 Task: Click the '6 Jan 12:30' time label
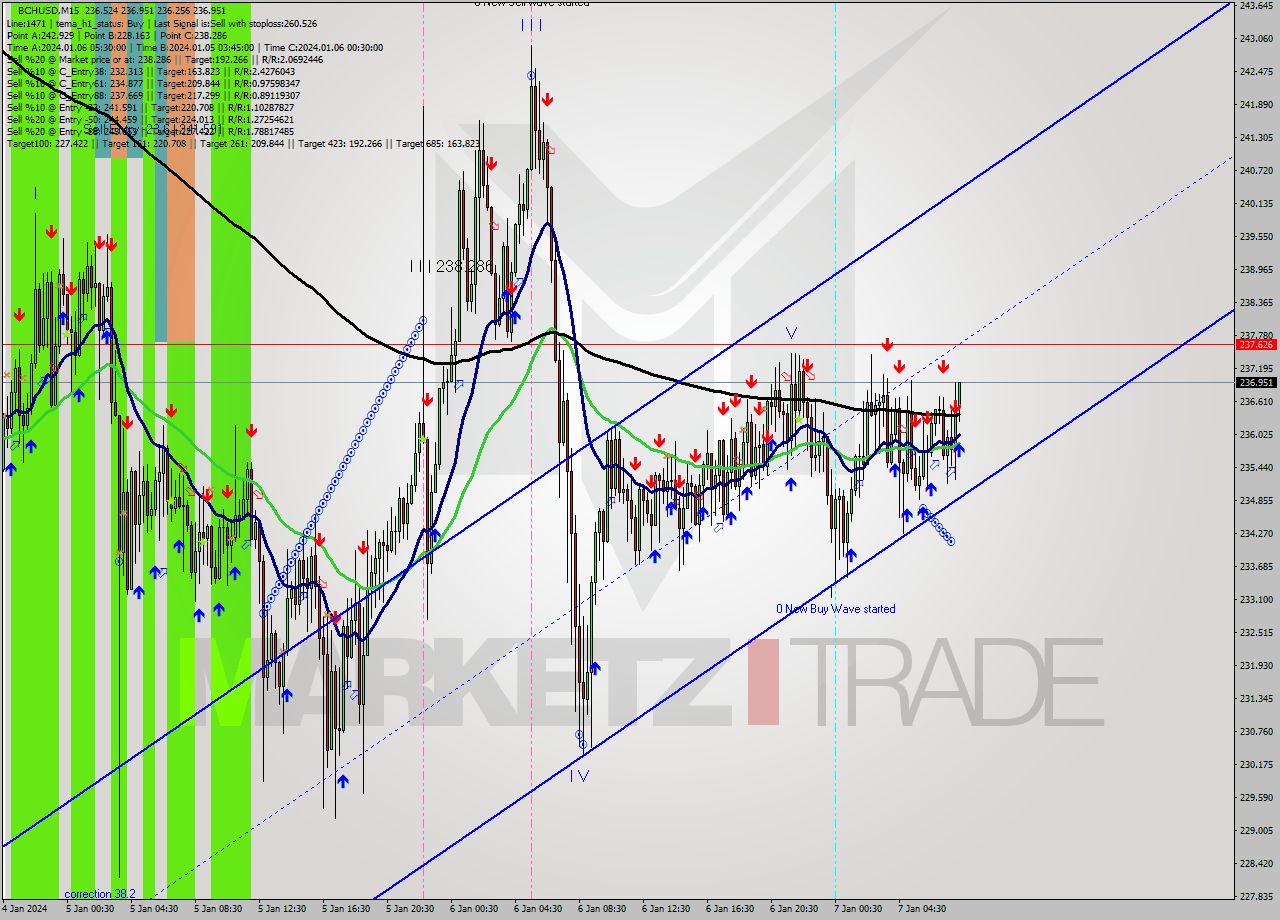(x=666, y=909)
